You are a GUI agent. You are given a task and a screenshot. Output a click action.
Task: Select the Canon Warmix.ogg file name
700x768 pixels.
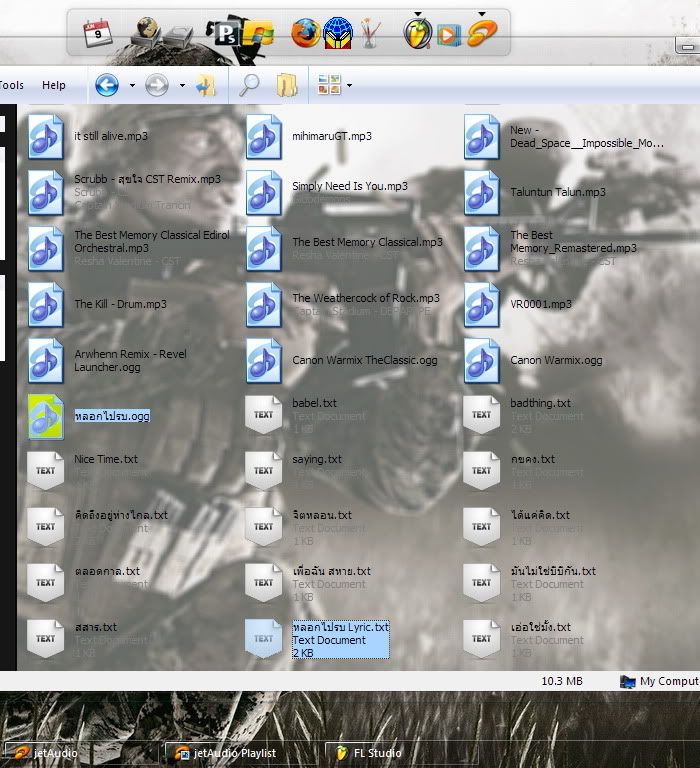[556, 360]
